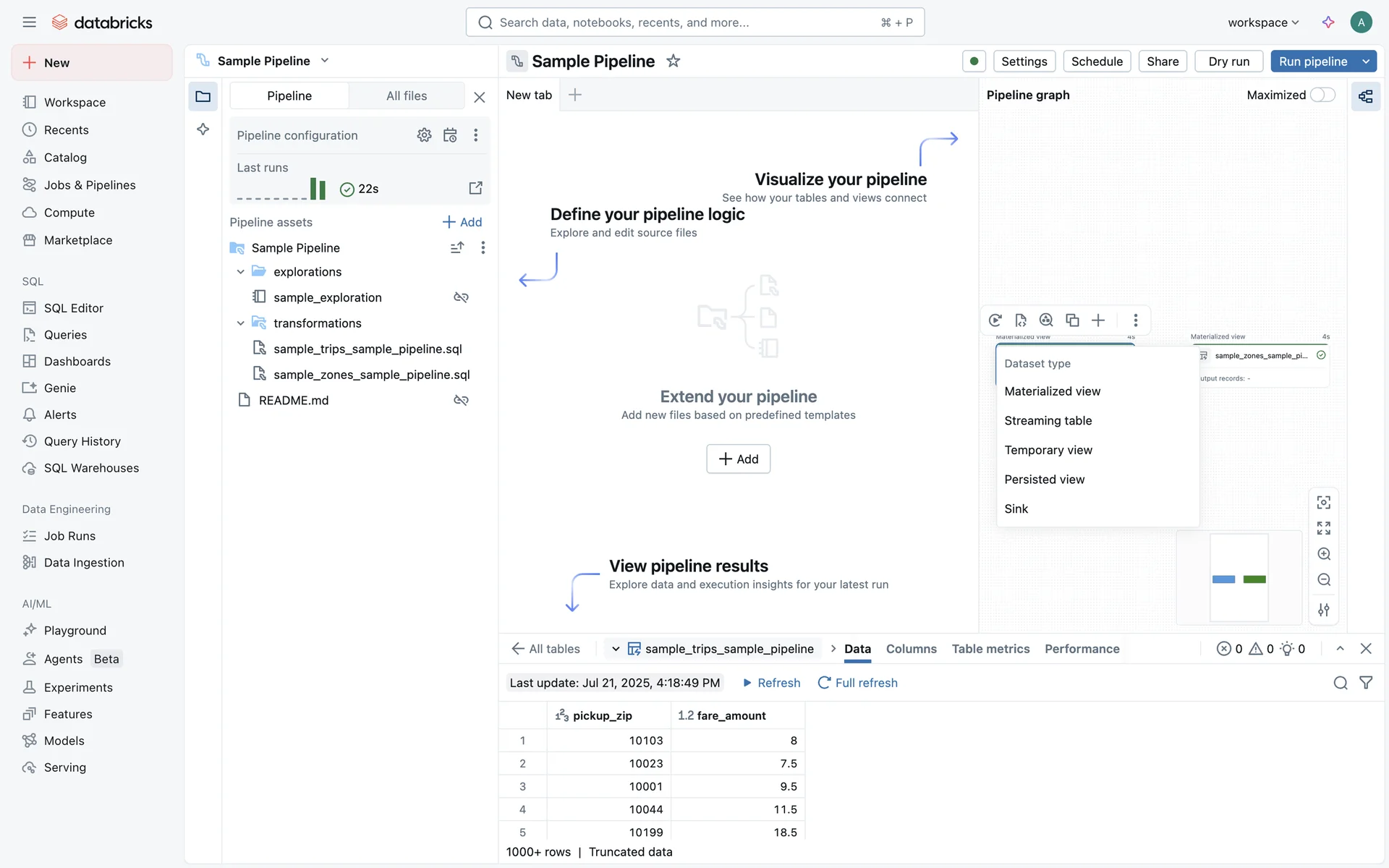Click the Dry run button
1389x868 pixels.
pos(1228,61)
